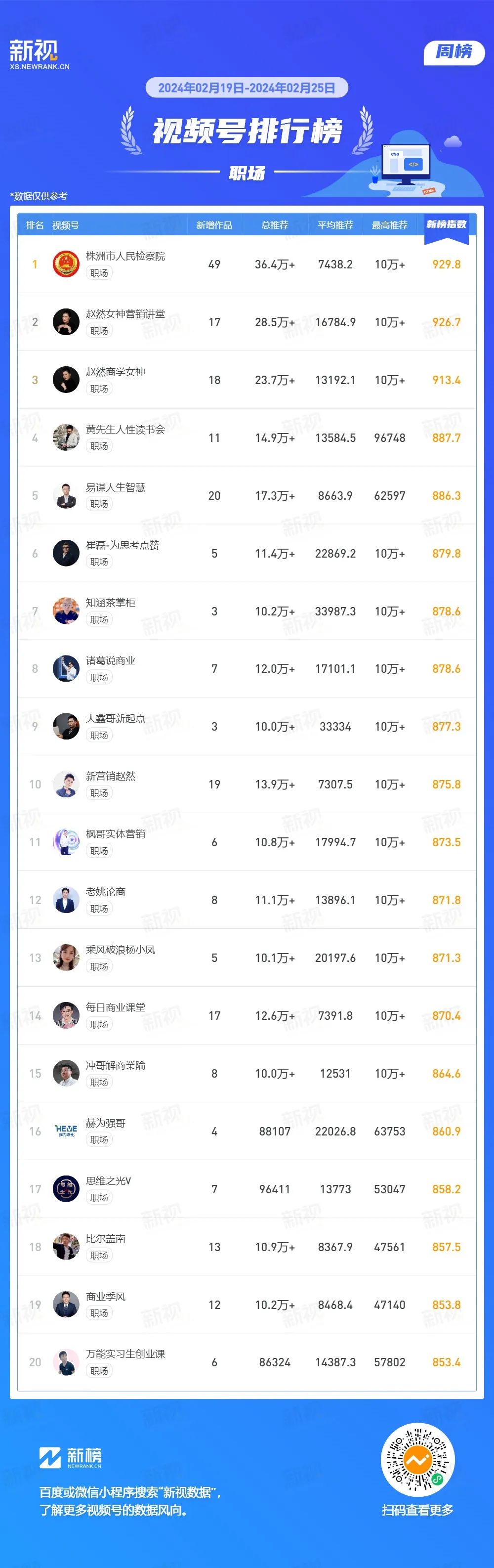Viewport: 494px width, 1568px height.
Task: Click the 职场 tag under 易谋人生智慧
Action: [x=99, y=504]
